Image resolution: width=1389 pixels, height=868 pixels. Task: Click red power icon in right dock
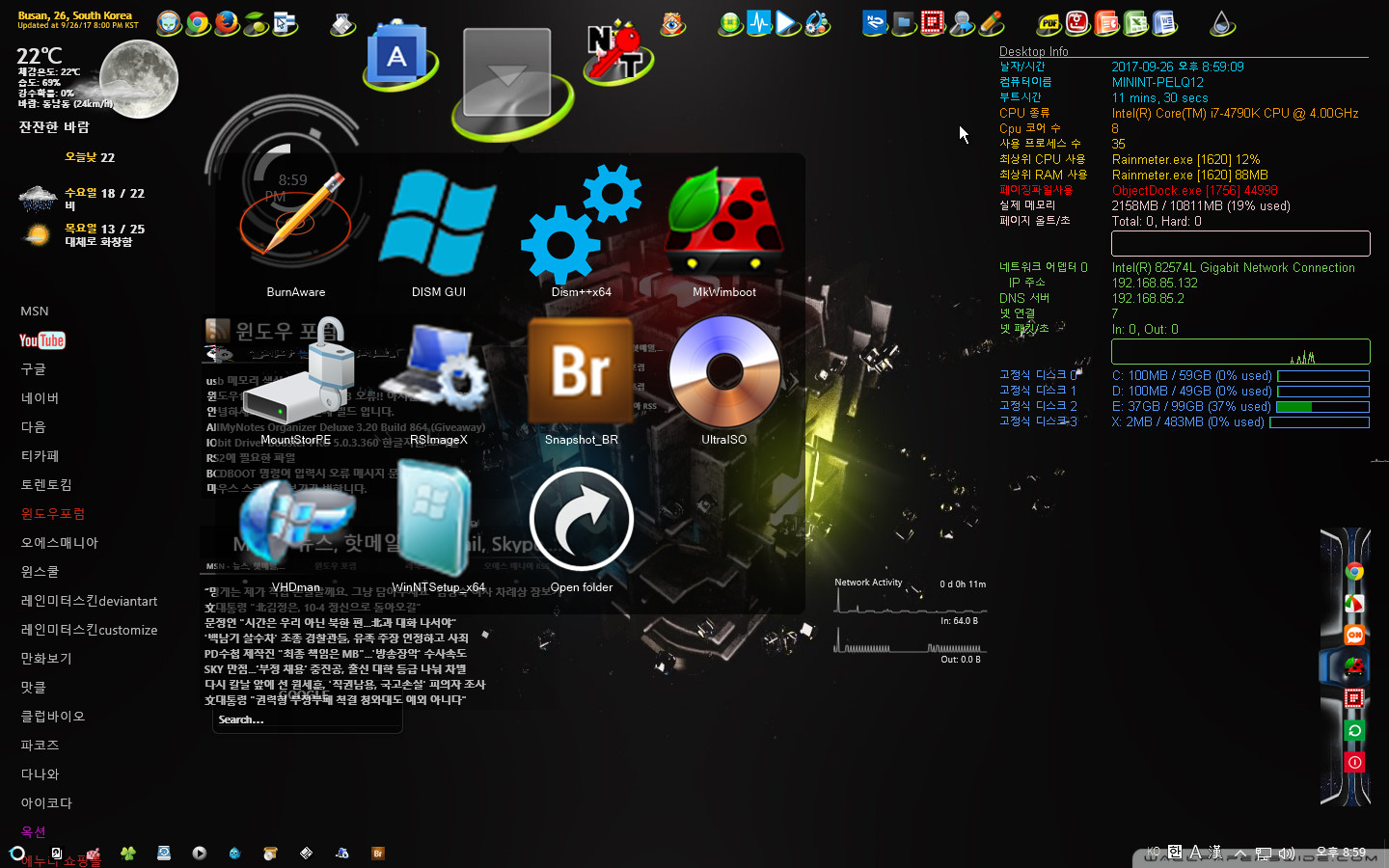click(x=1354, y=762)
